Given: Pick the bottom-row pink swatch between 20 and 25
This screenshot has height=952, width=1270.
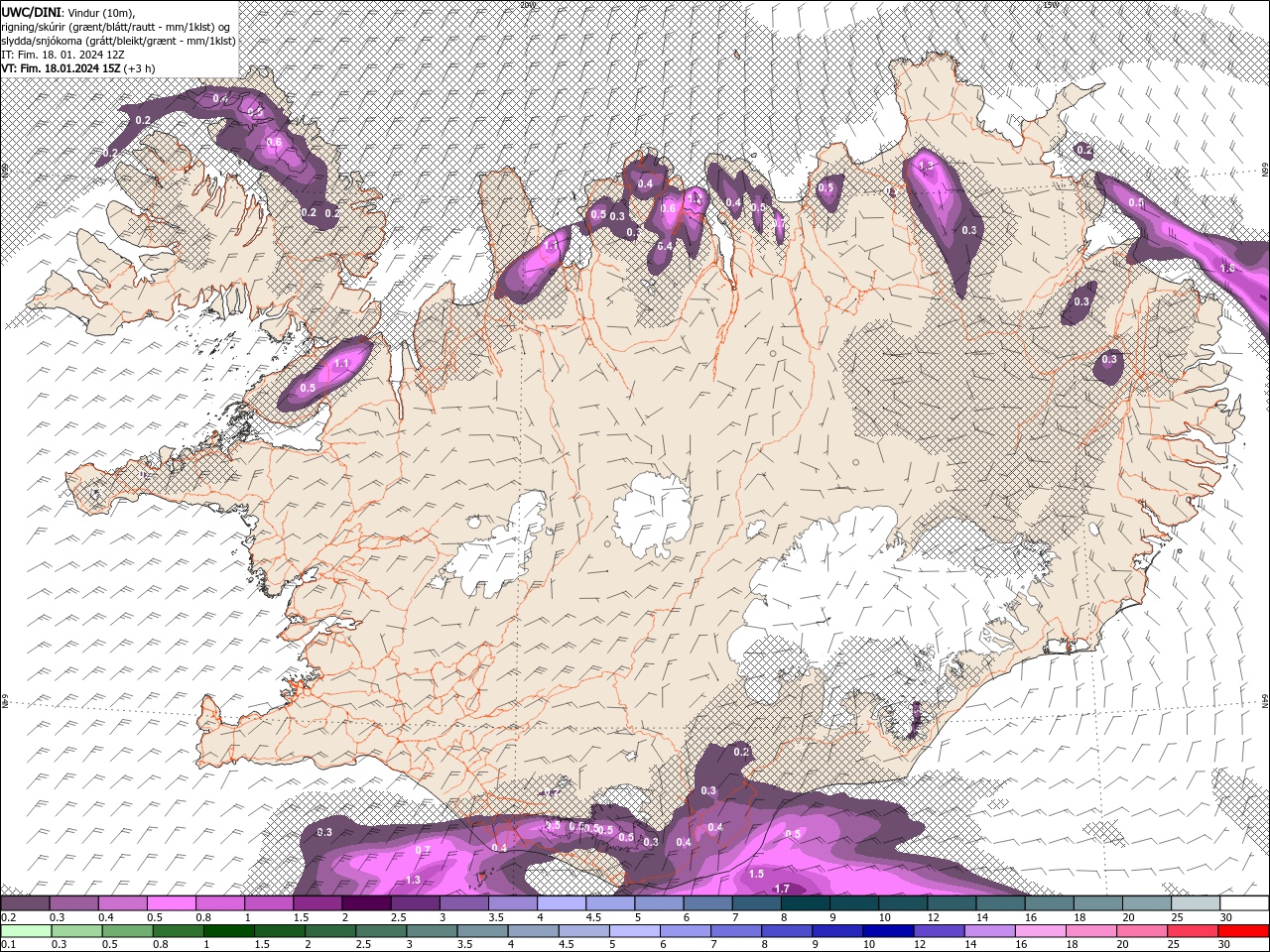Looking at the screenshot, I should [1143, 930].
